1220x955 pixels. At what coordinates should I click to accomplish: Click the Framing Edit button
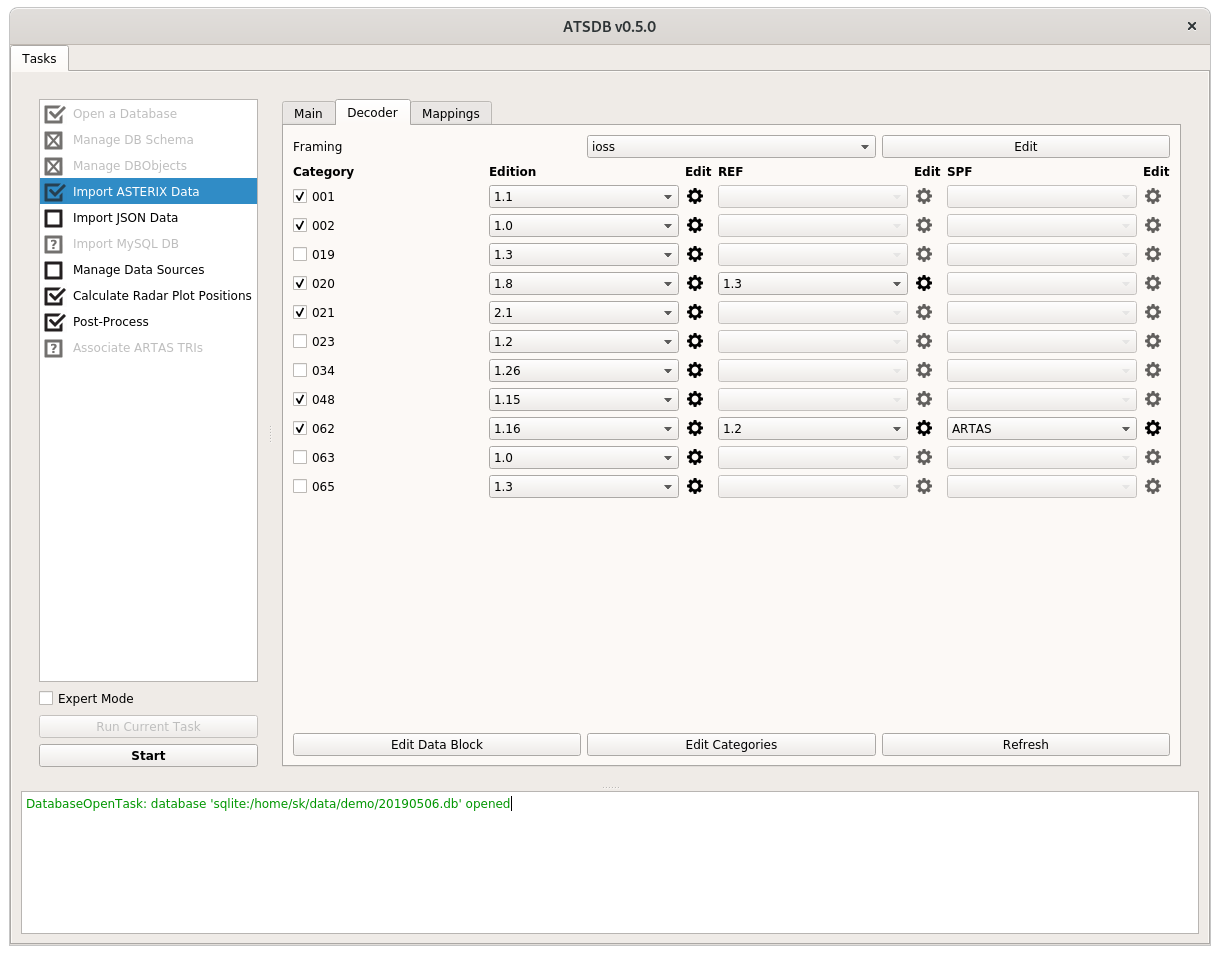[1026, 147]
